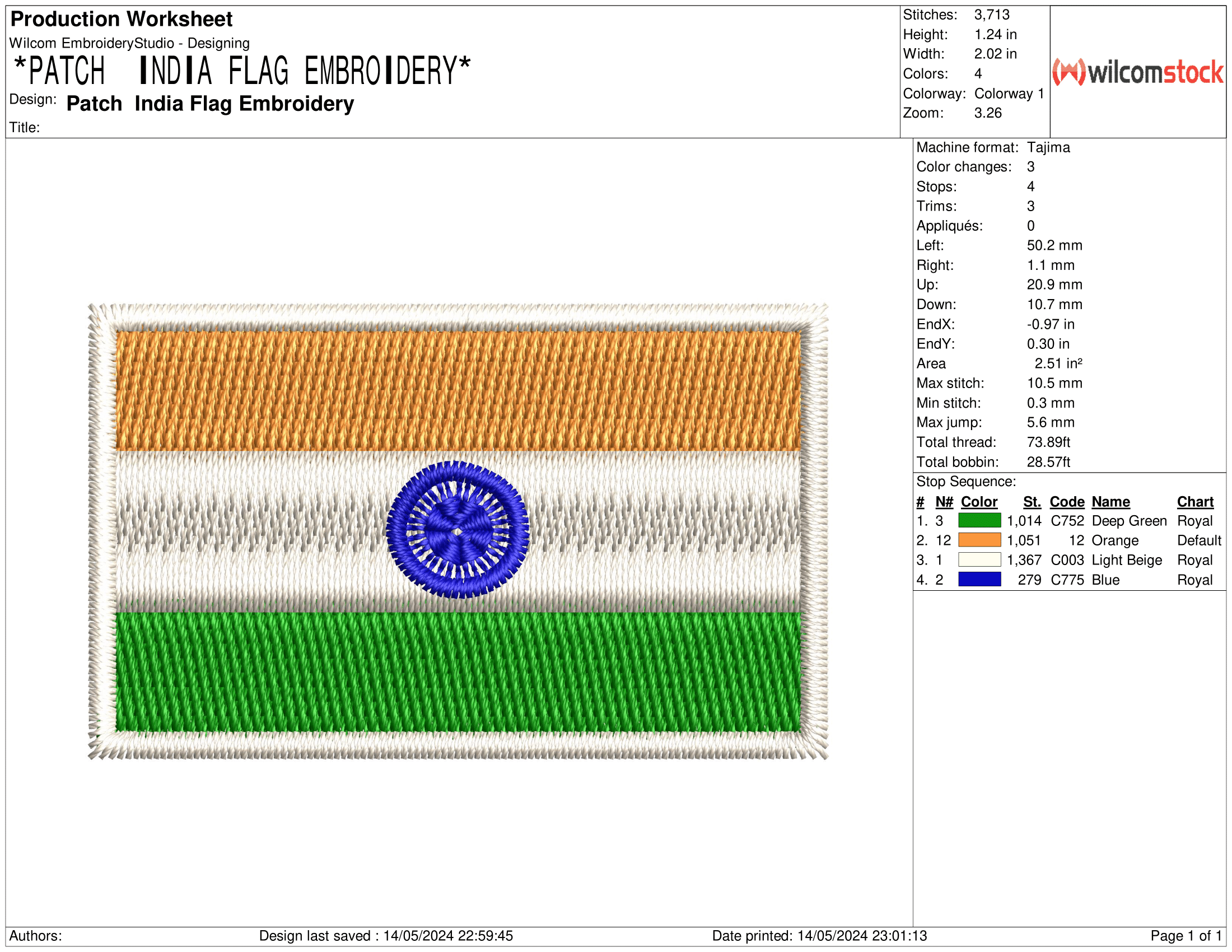Click thread code 'C752'
1232x952 pixels.
1067,521
